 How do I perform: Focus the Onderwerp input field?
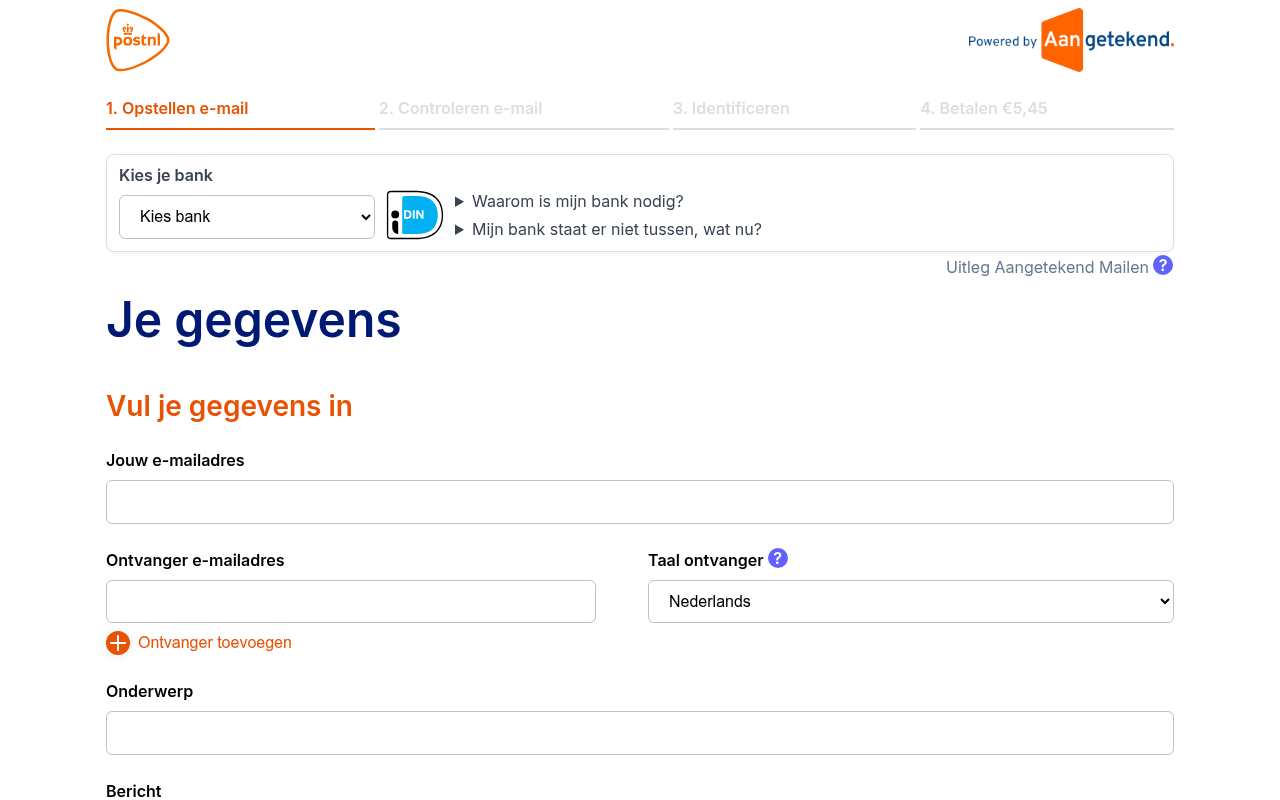coord(640,733)
